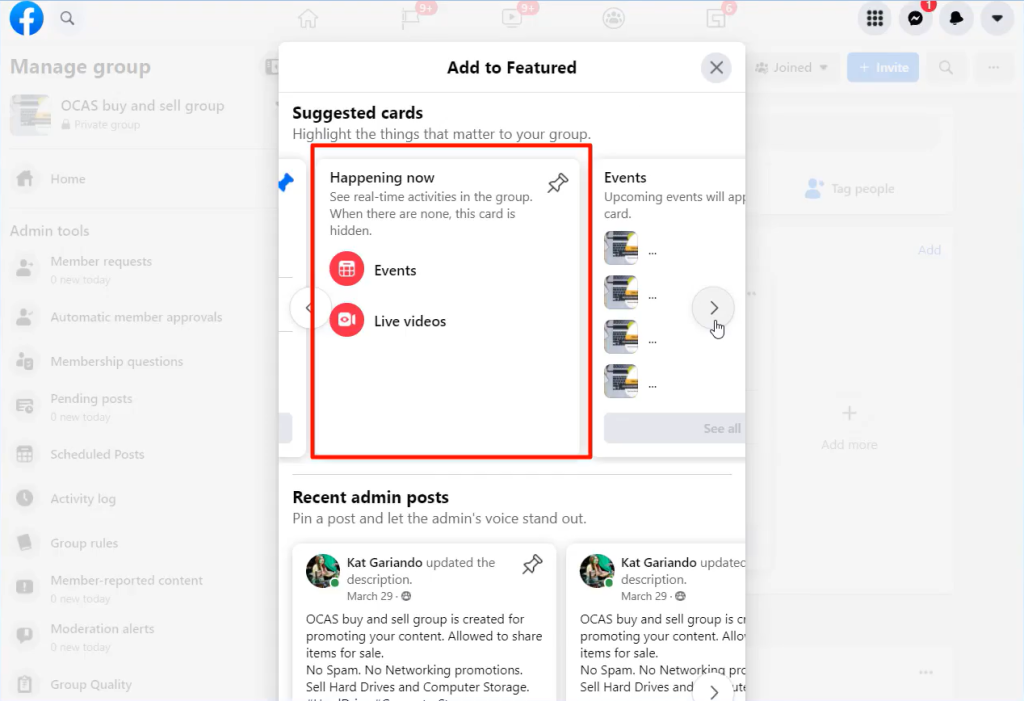Open the Facebook search icon
The width and height of the screenshot is (1024, 701).
point(67,18)
